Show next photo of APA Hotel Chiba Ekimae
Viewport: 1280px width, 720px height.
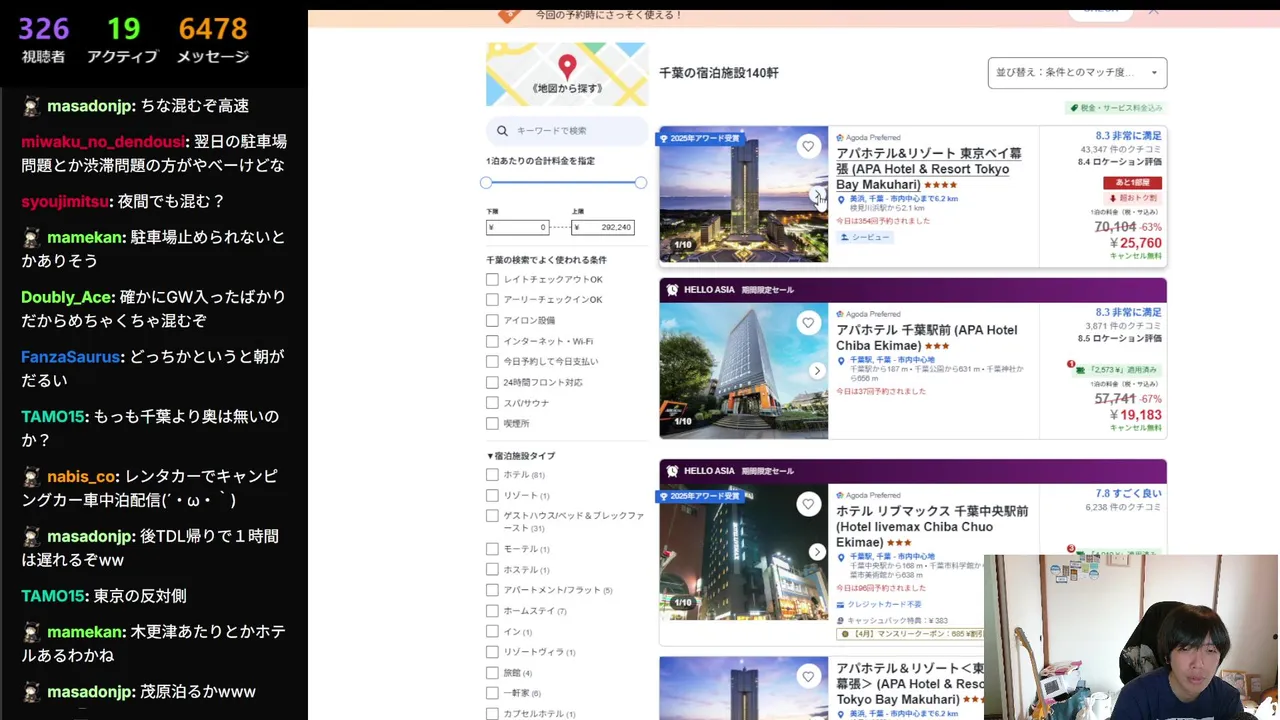pos(817,371)
